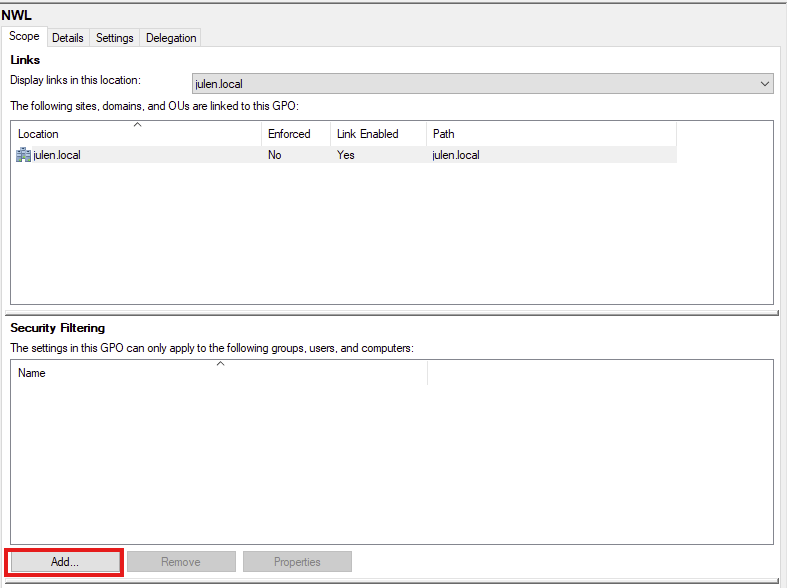Screen dimensions: 787x588
Task: Select the Scope tab
Action: click(x=24, y=36)
